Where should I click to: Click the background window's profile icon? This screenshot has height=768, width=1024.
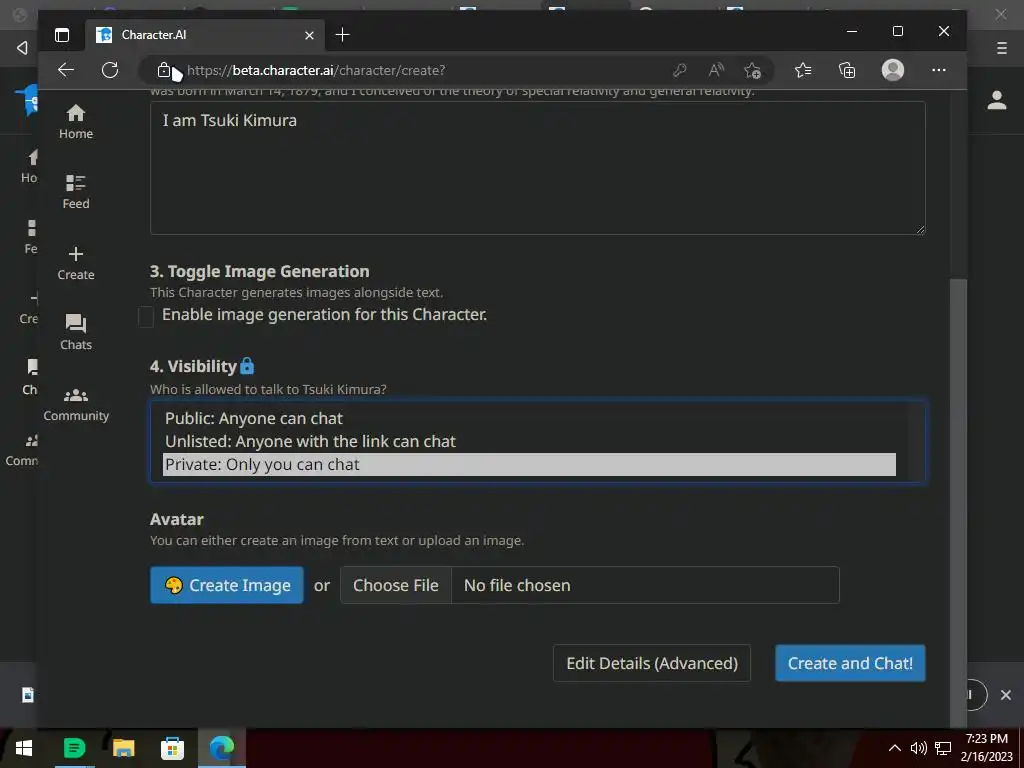pos(997,100)
